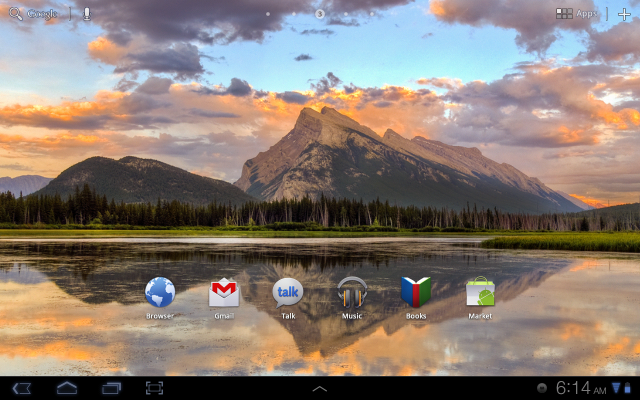640x400 pixels.
Task: Tap the screenshot capture icon
Action: [154, 388]
